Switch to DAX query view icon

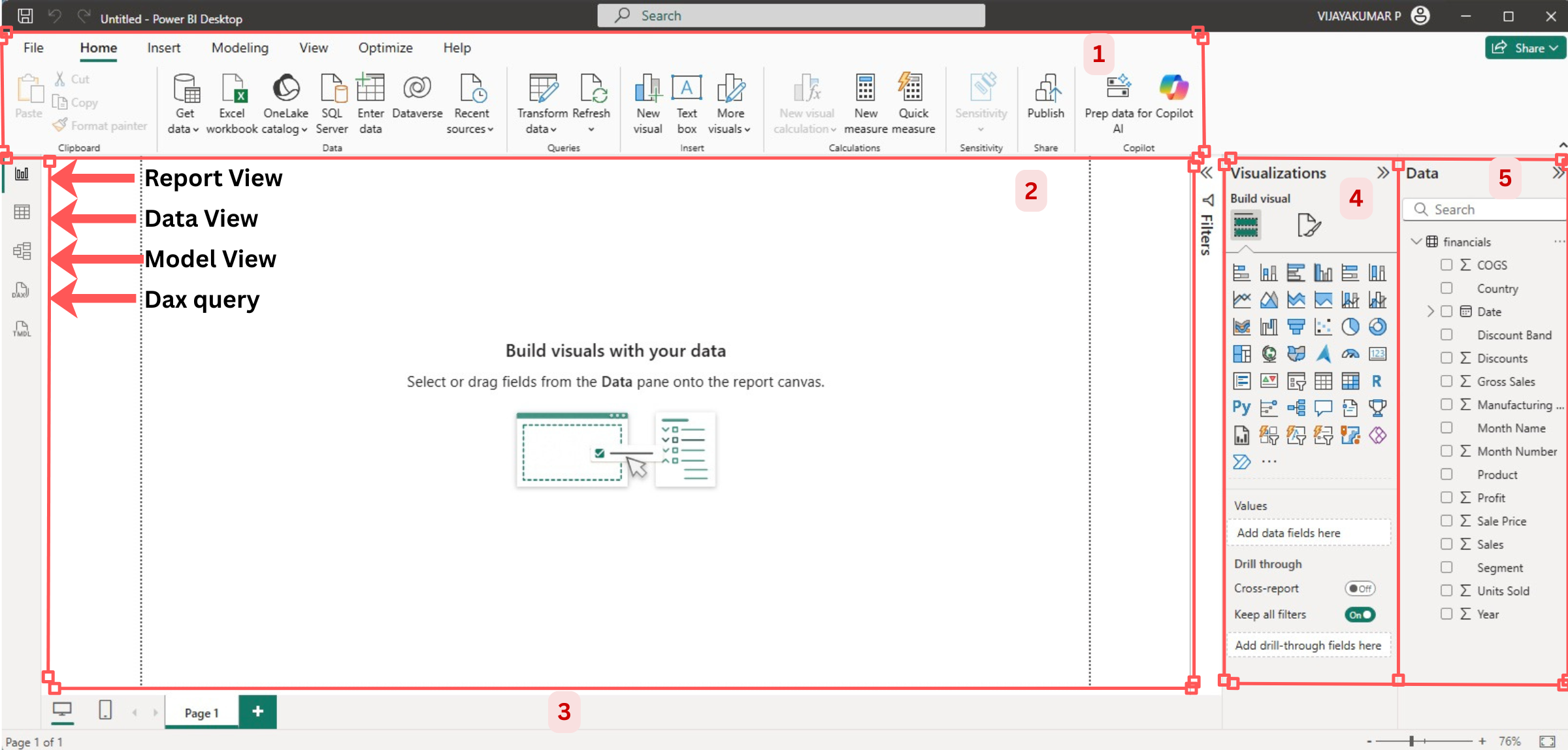pos(22,290)
